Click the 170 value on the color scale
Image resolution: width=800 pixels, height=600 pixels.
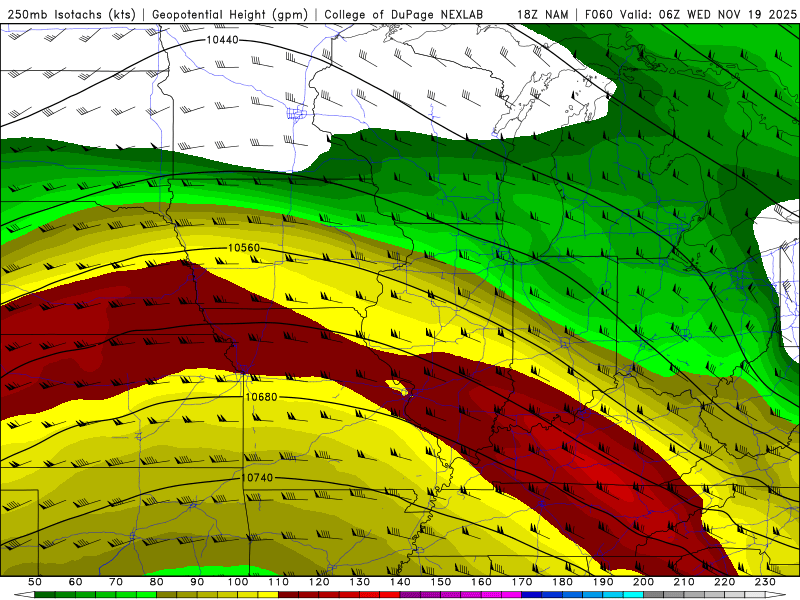(522, 582)
